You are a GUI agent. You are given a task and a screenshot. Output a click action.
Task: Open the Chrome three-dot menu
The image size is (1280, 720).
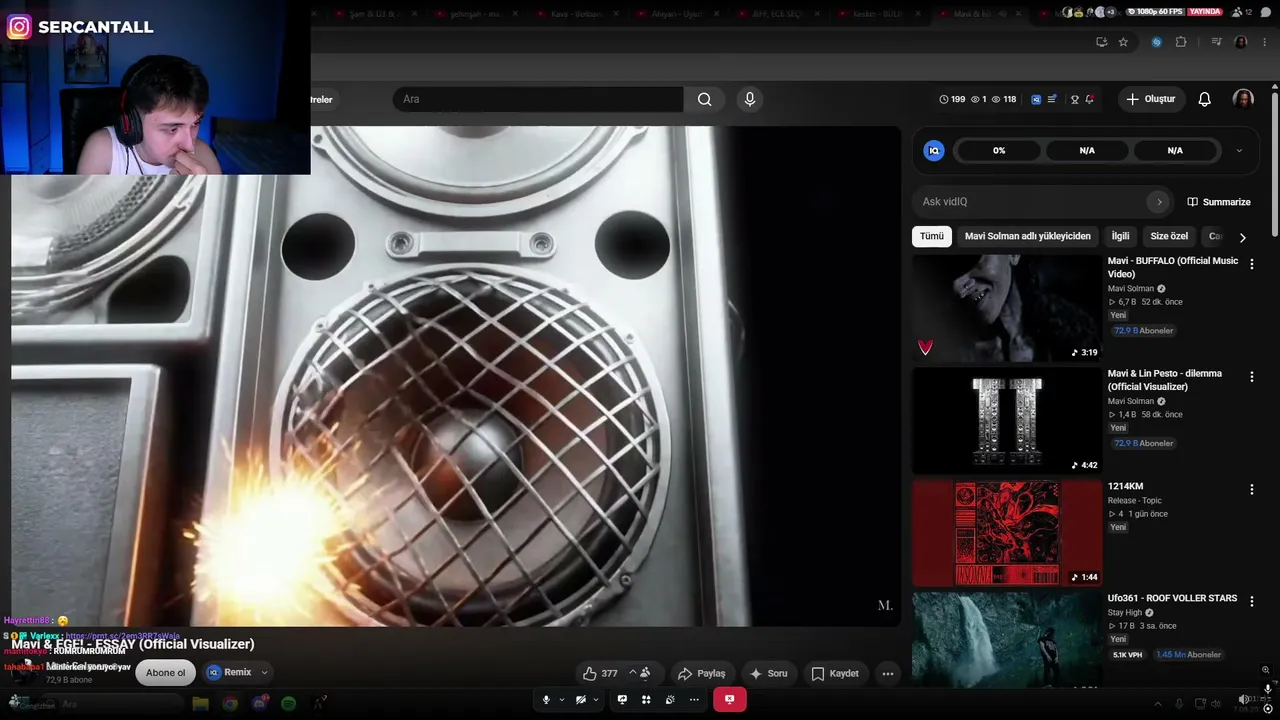pos(1266,42)
